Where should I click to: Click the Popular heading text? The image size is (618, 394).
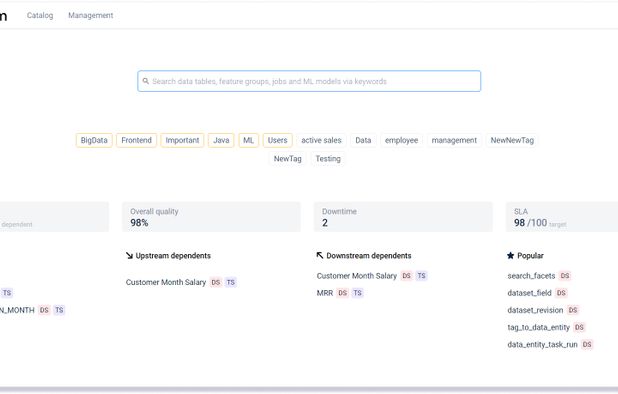(x=530, y=256)
